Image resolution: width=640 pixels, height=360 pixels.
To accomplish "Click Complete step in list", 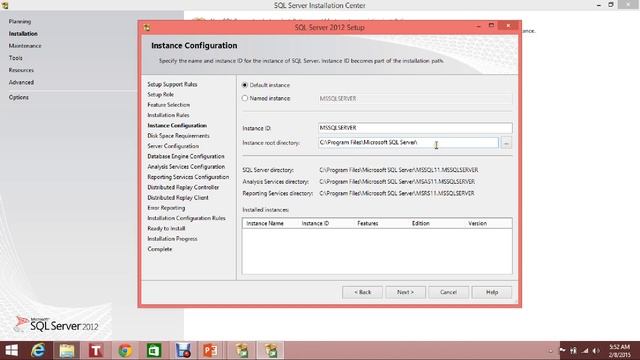I will [160, 249].
